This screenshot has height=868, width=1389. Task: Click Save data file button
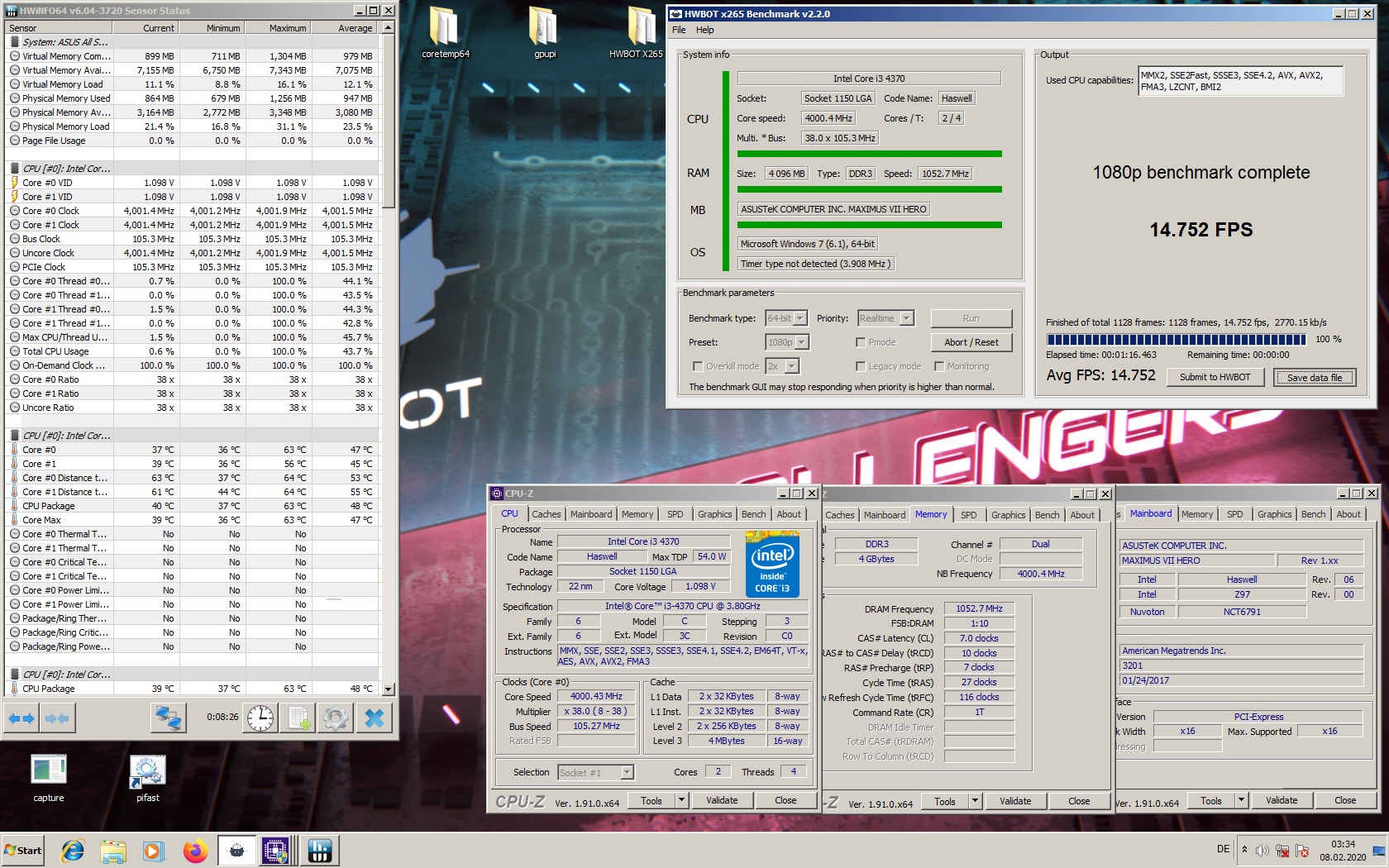tap(1314, 378)
